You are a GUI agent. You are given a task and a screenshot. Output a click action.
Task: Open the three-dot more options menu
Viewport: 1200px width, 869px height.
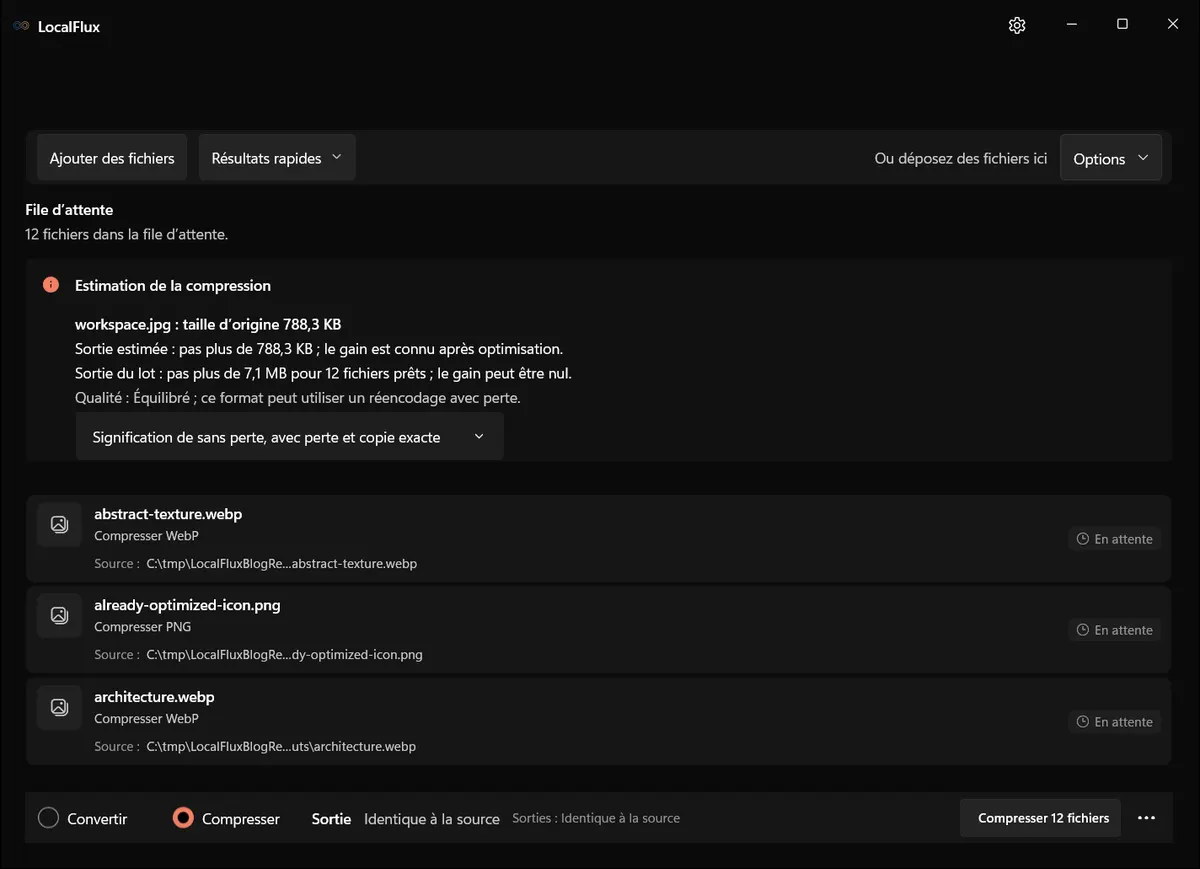pyautogui.click(x=1147, y=818)
